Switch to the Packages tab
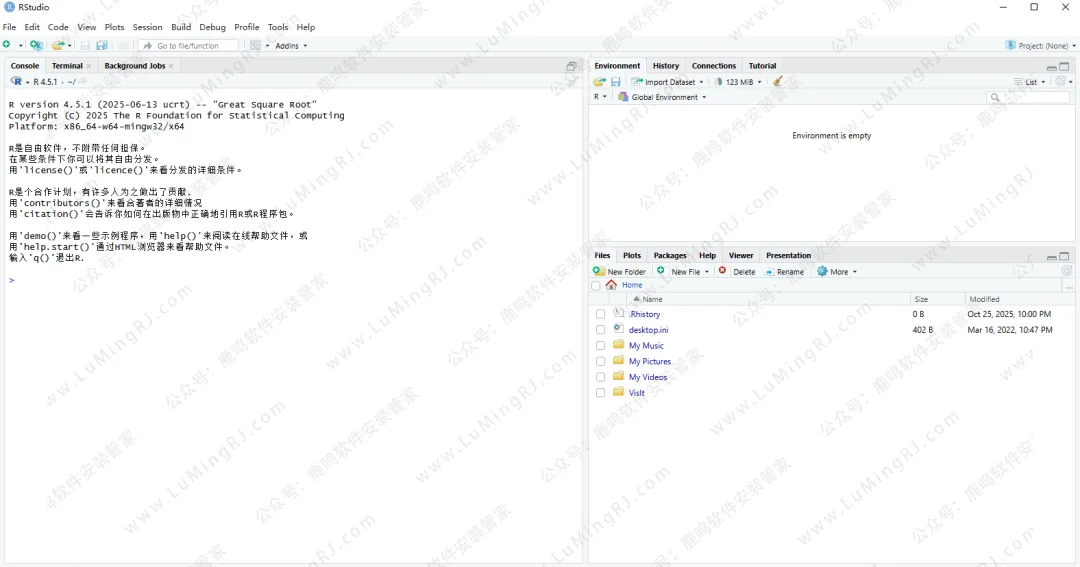This screenshot has height=567, width=1080. [670, 255]
